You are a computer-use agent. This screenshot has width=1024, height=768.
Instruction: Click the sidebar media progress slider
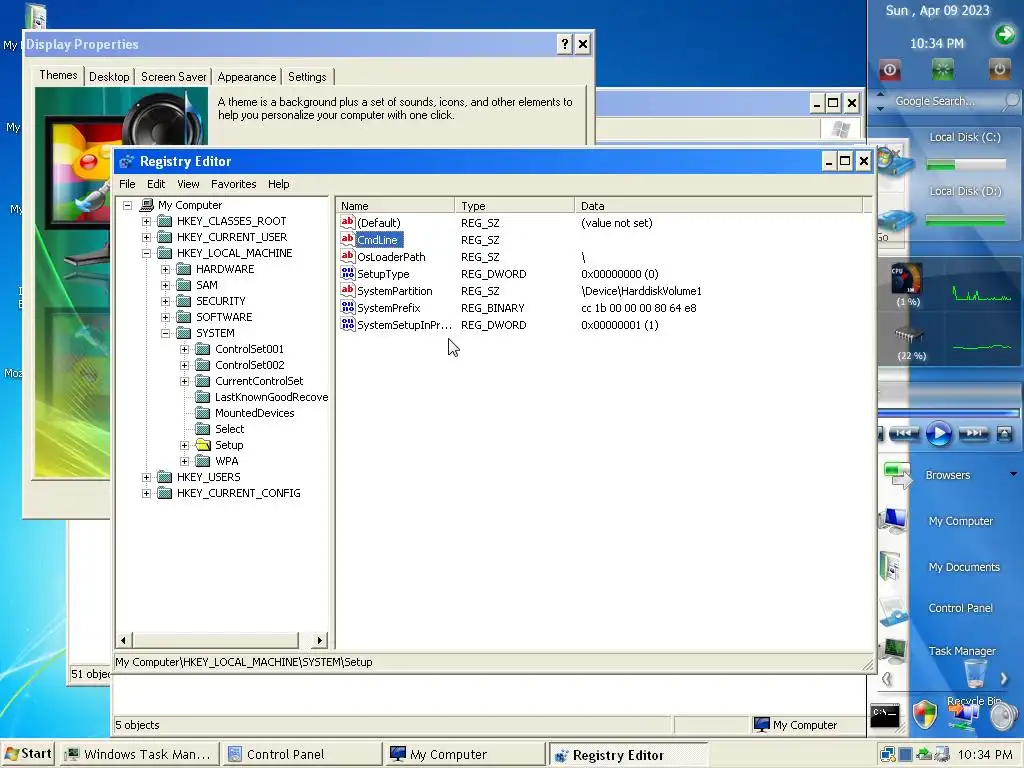pyautogui.click(x=948, y=413)
